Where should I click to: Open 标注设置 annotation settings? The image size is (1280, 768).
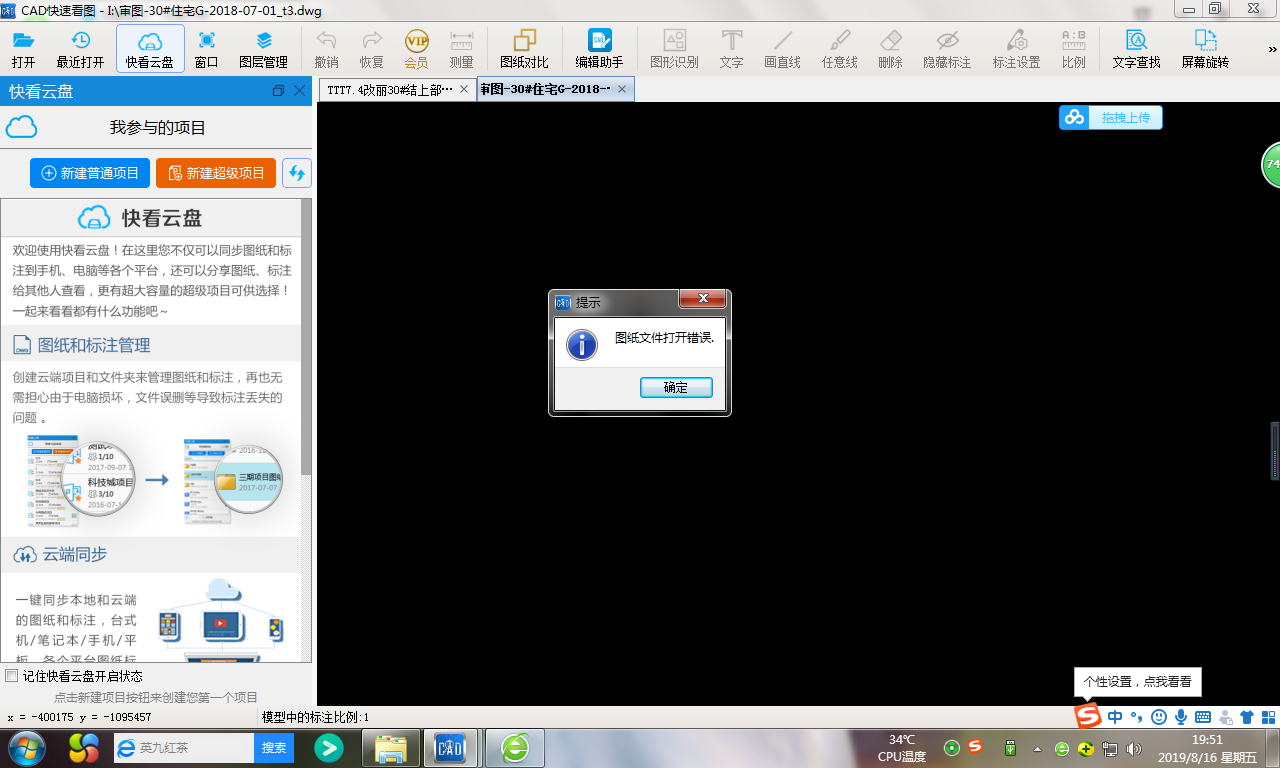1017,49
